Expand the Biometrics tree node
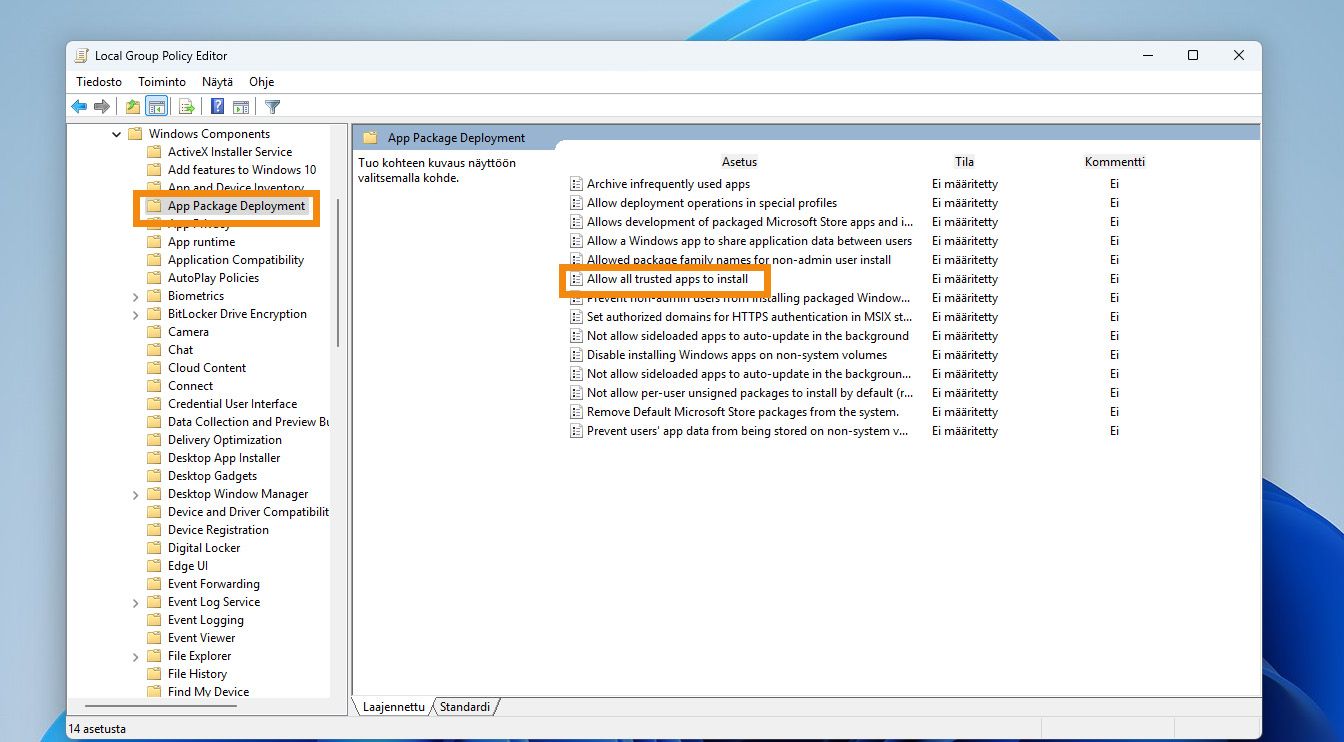The image size is (1344, 742). pos(135,296)
